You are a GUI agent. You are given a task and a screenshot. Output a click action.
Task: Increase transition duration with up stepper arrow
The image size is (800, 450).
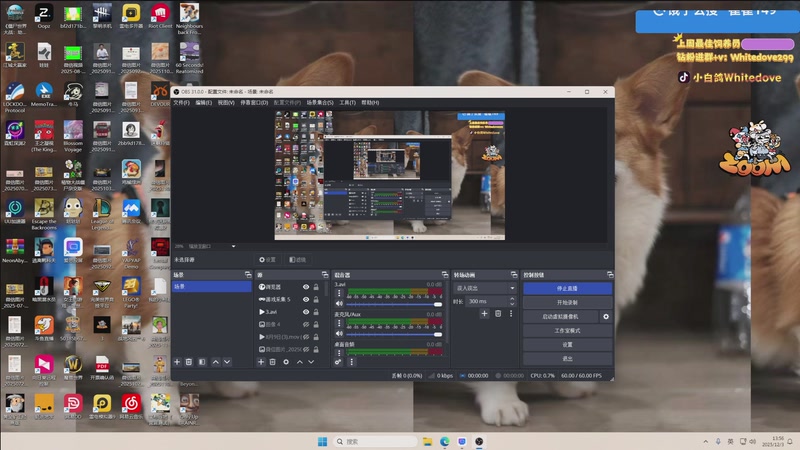(512, 299)
